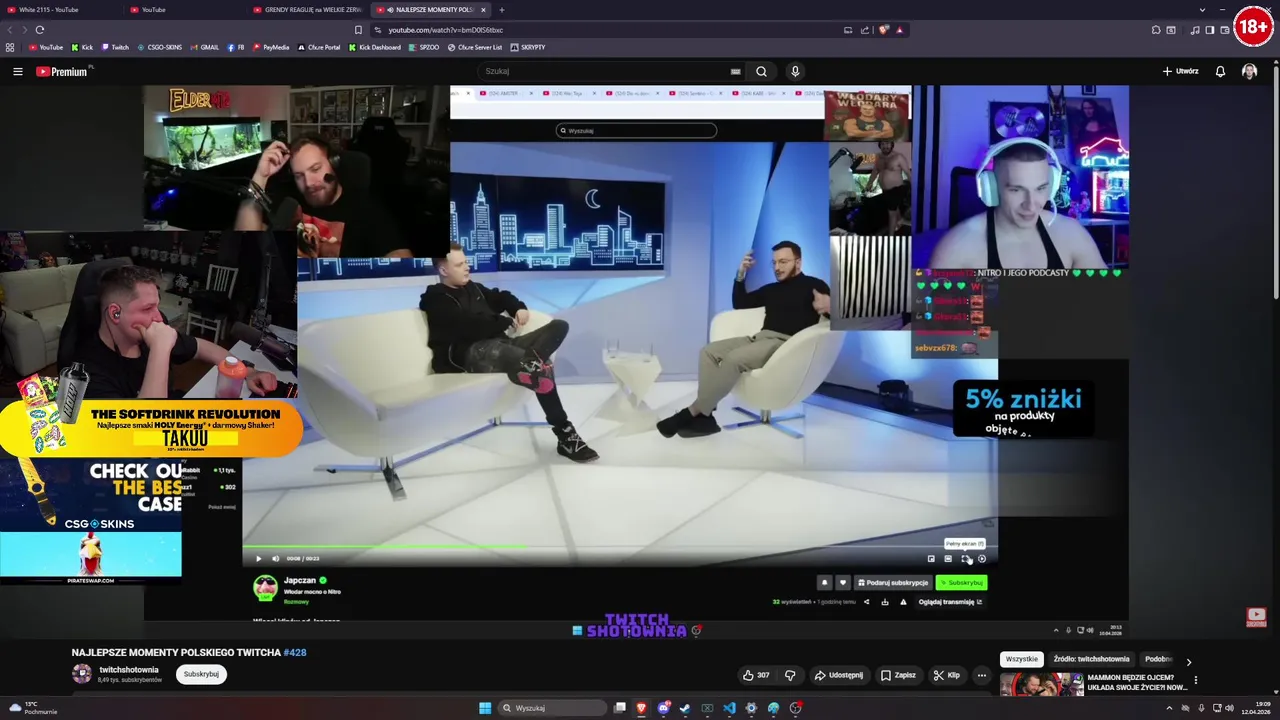Open the Kick bookmark
This screenshot has width=1280, height=720.
83,47
